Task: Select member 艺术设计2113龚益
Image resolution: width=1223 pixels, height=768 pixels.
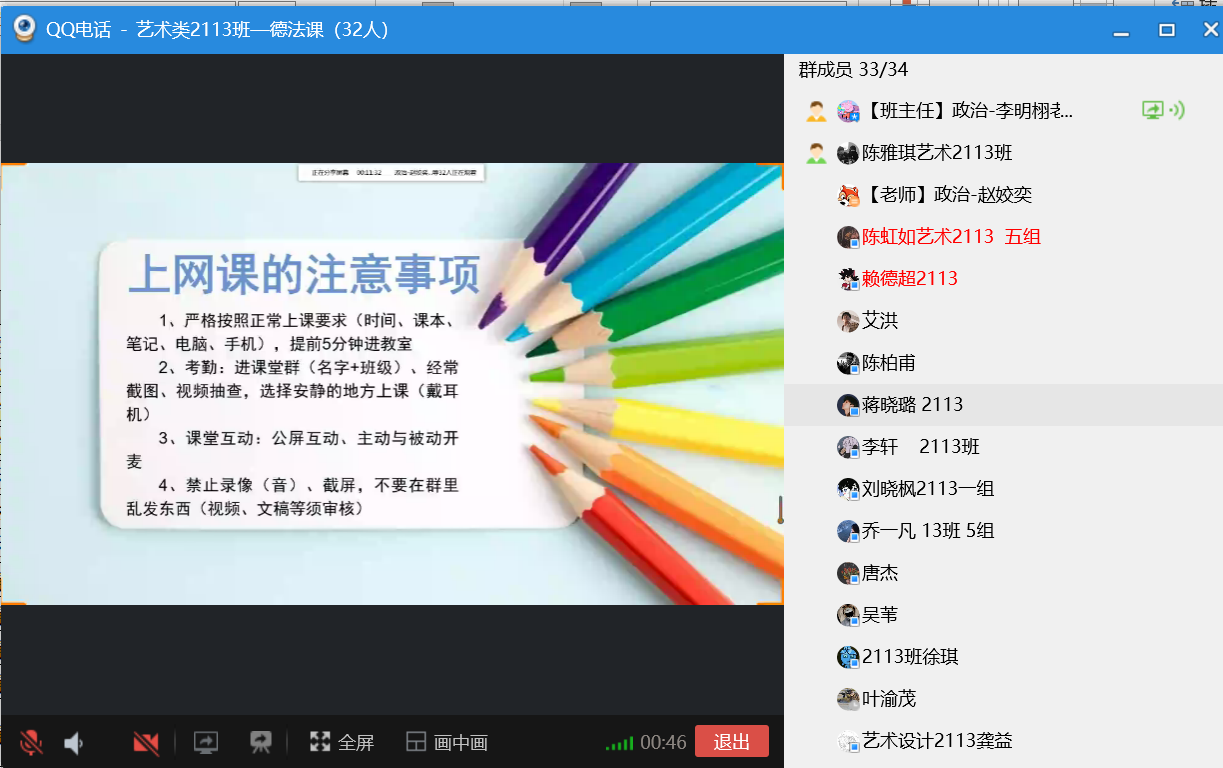Action: point(936,741)
